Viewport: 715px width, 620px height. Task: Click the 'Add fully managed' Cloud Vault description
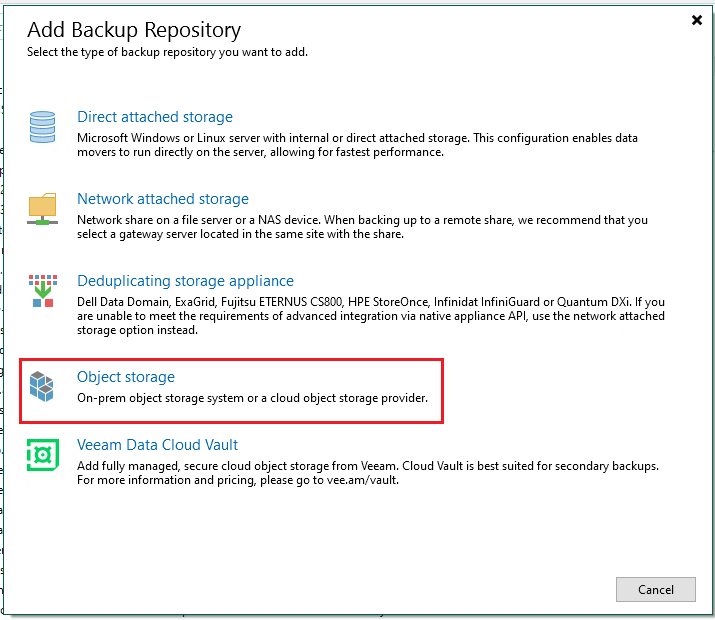pos(368,473)
